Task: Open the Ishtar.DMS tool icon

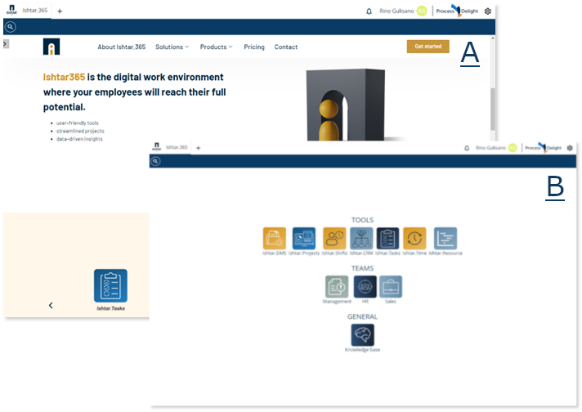Action: [x=274, y=238]
